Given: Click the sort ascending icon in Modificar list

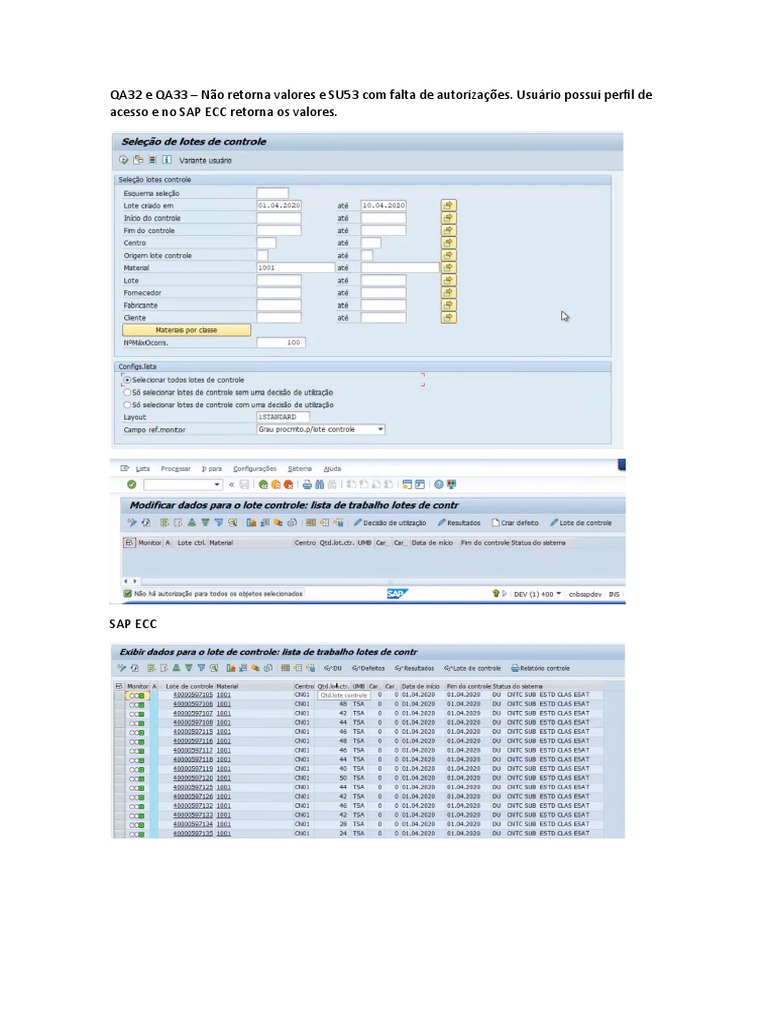Looking at the screenshot, I should pos(191,522).
